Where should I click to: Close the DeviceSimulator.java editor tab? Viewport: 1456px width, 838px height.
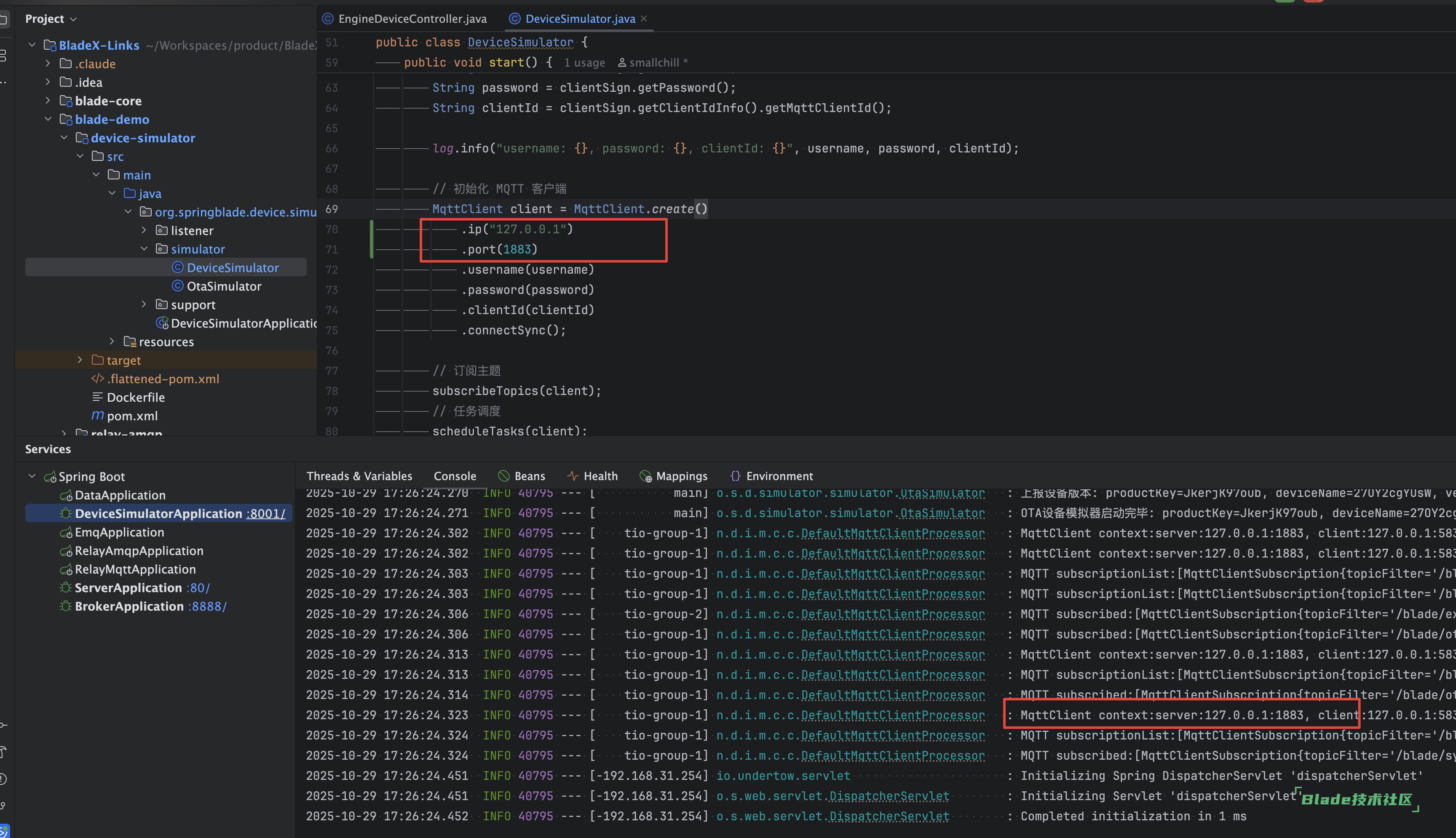tap(644, 19)
